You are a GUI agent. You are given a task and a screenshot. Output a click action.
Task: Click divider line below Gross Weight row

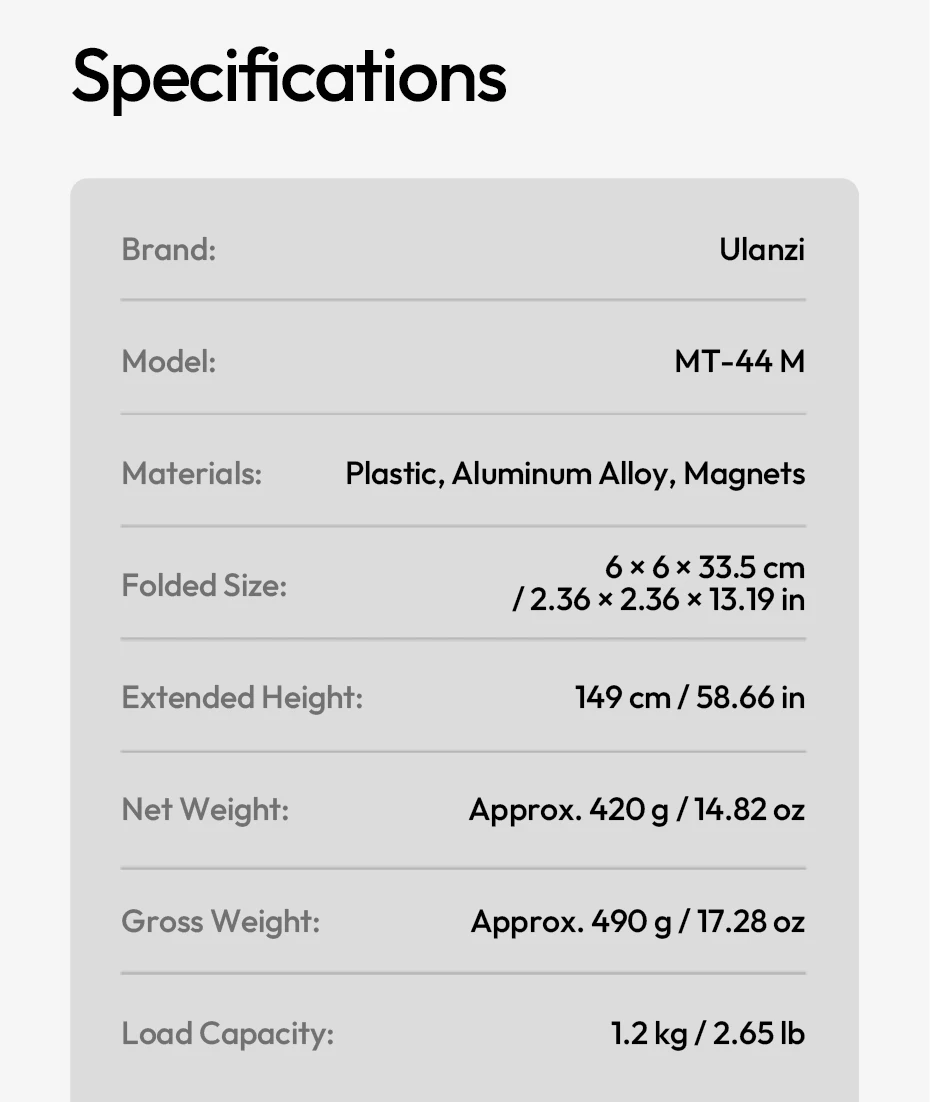click(x=463, y=973)
